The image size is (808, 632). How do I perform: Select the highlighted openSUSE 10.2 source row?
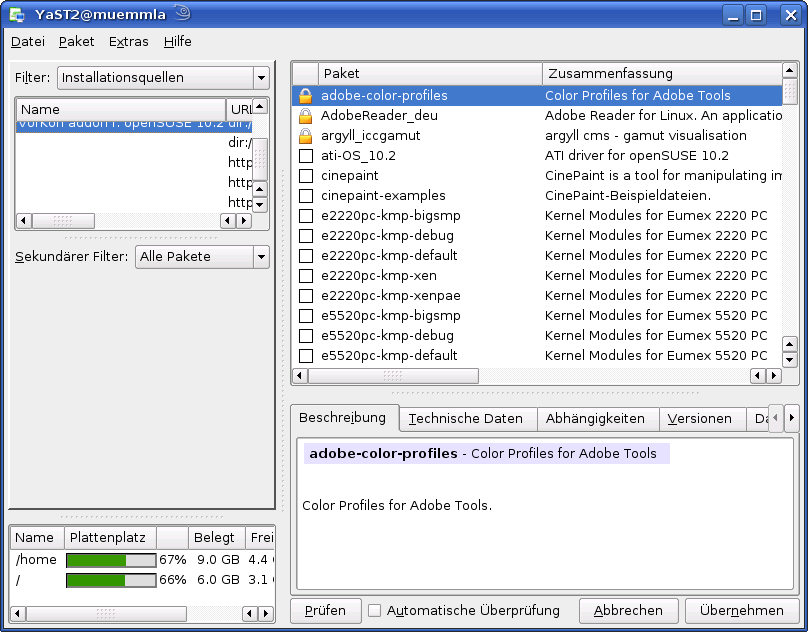pos(134,126)
